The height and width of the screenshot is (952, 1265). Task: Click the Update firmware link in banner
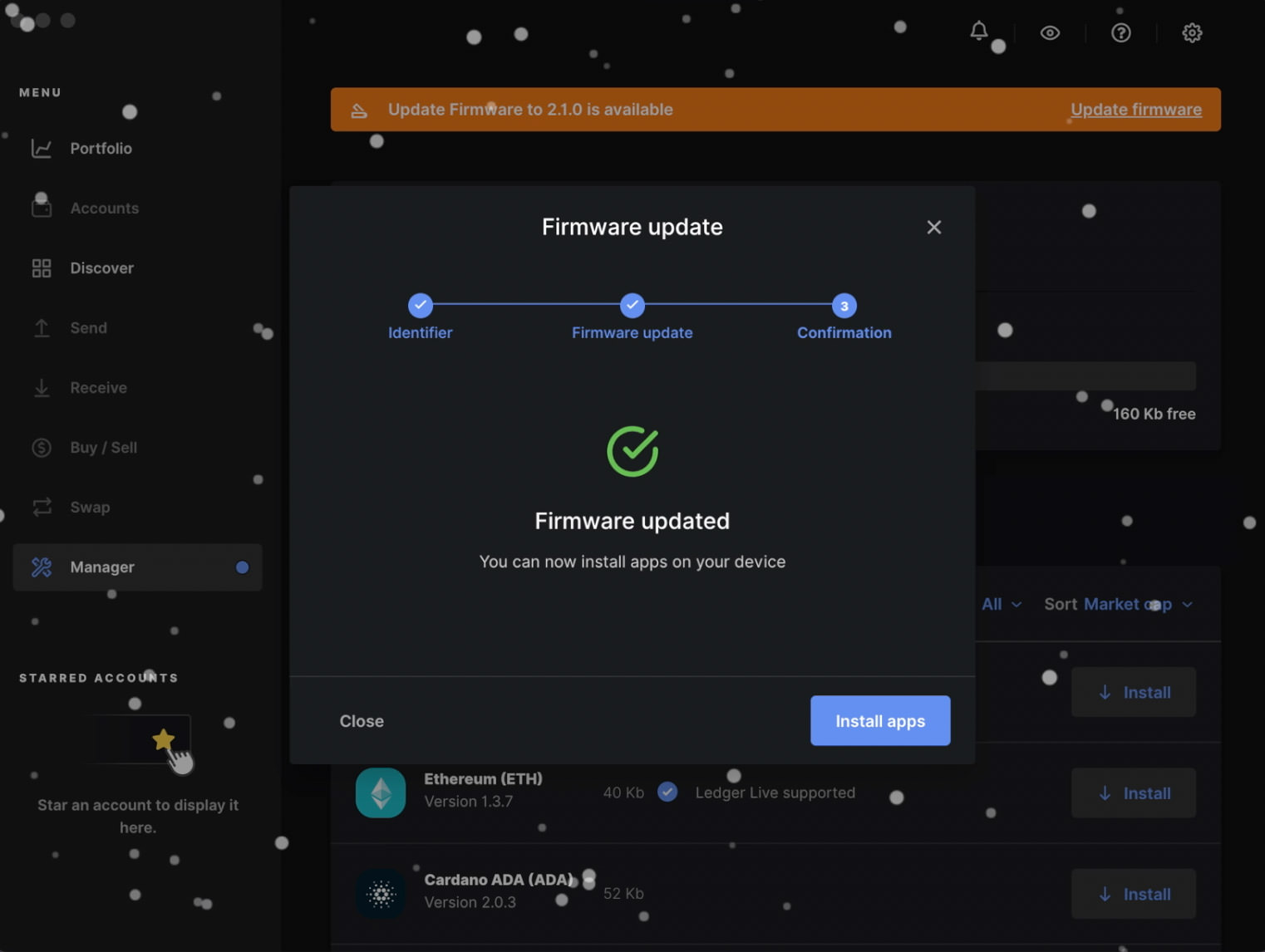1136,110
